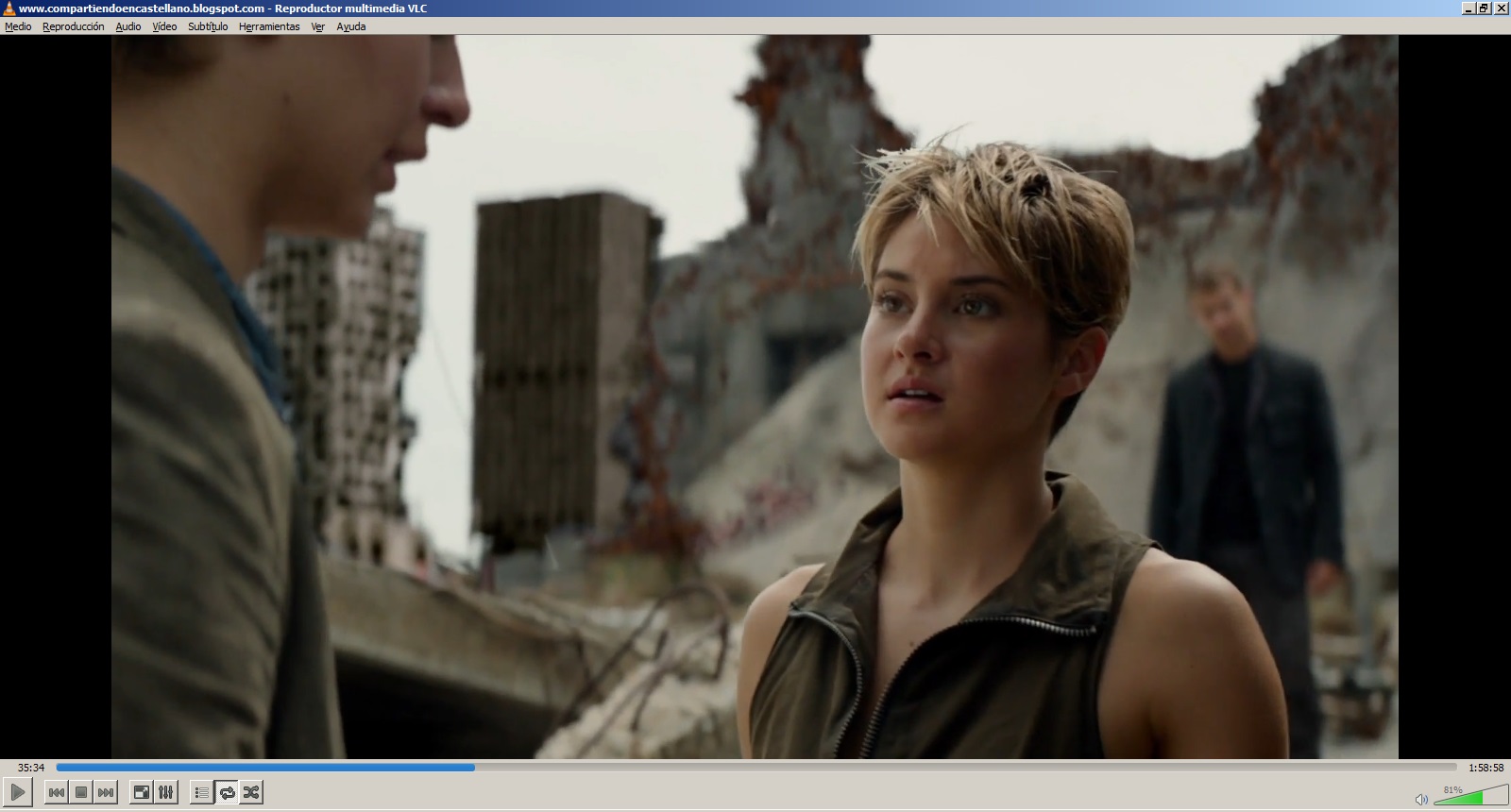Open the Ayuda menu
The width and height of the screenshot is (1511, 812).
click(x=351, y=26)
